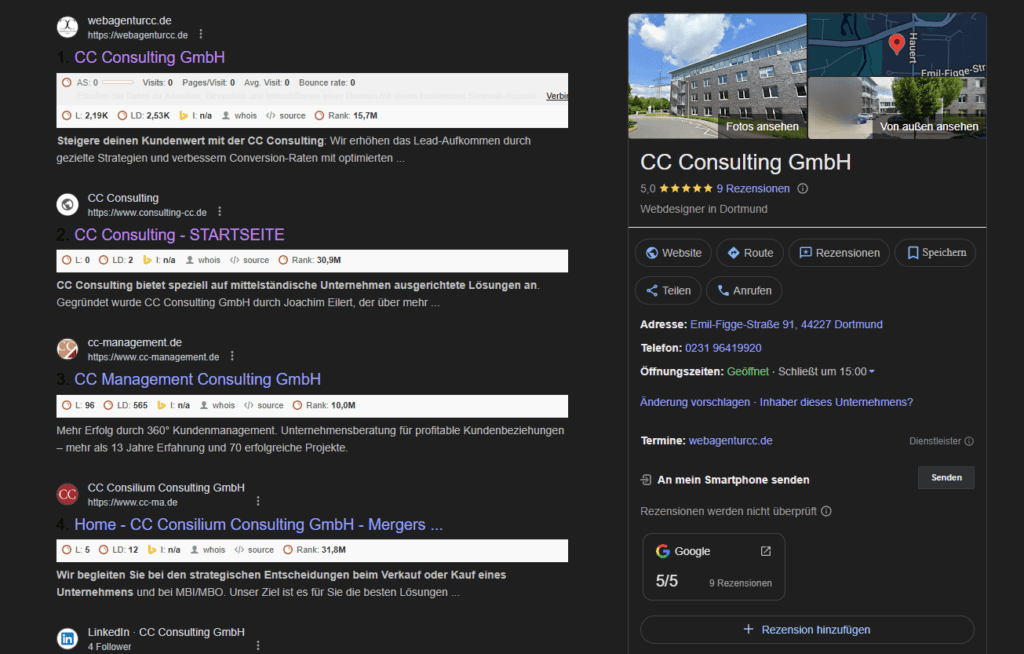Open CC Management Consulting GmbH result
The width and height of the screenshot is (1024, 654).
point(197,380)
